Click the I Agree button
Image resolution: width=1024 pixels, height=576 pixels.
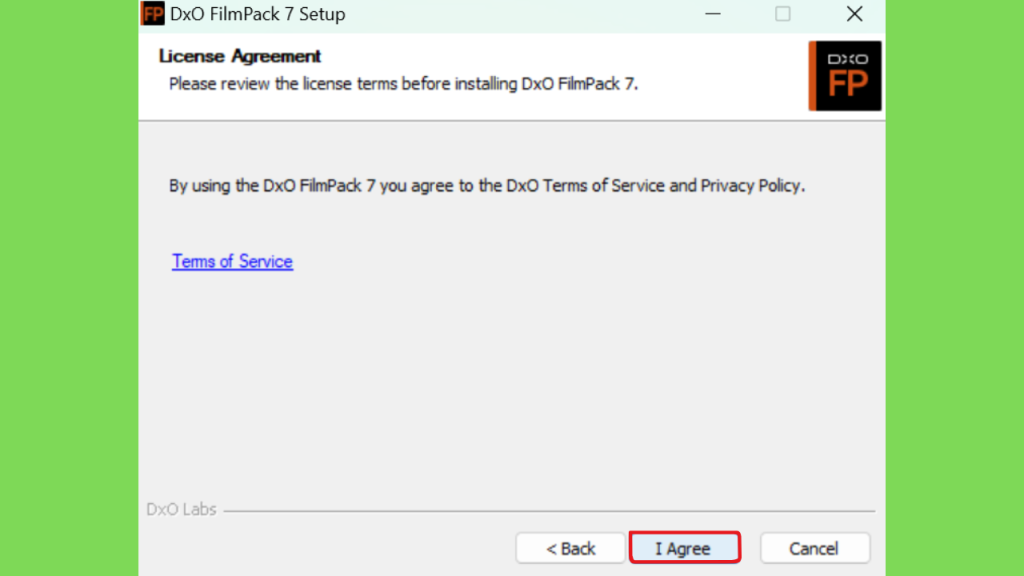pyautogui.click(x=684, y=548)
